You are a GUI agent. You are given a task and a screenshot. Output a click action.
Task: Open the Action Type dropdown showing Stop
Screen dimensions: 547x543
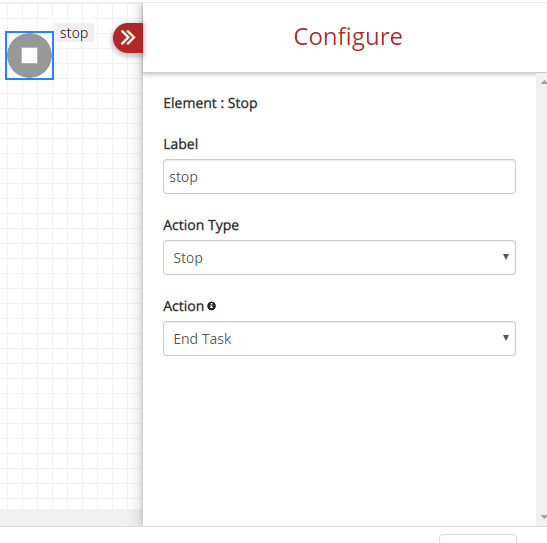coord(339,257)
